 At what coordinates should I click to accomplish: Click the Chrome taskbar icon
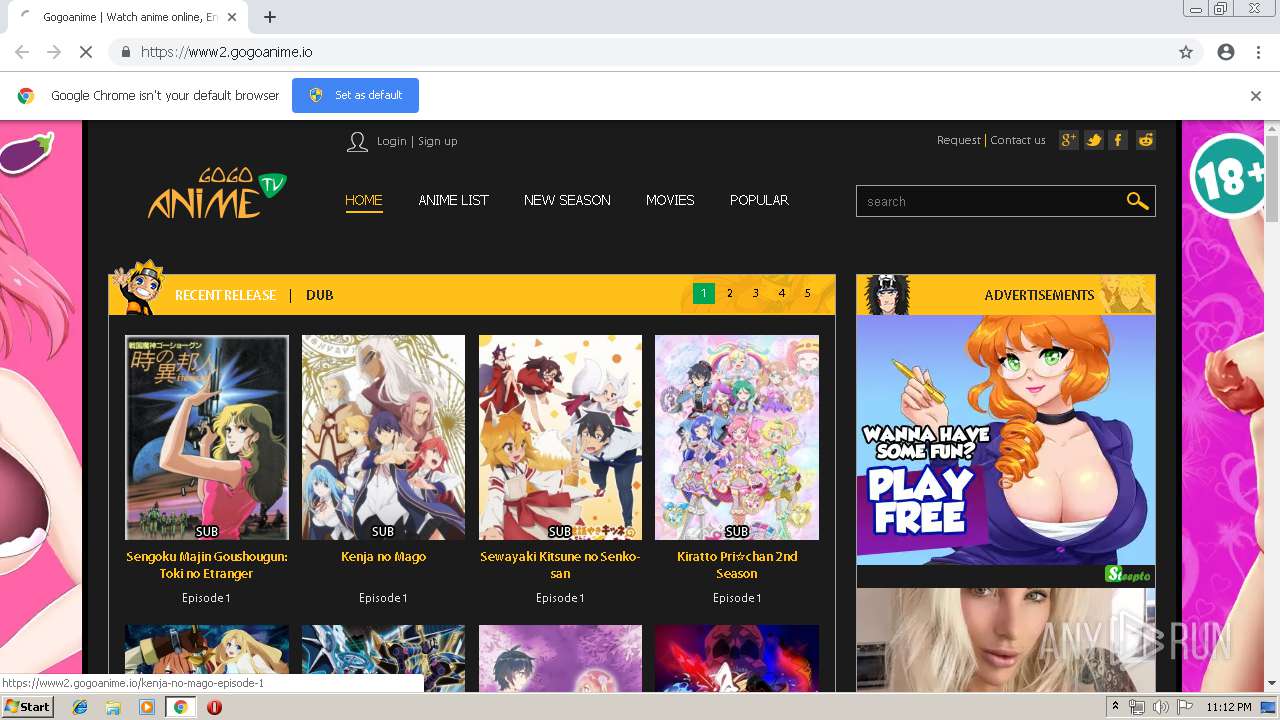click(180, 707)
